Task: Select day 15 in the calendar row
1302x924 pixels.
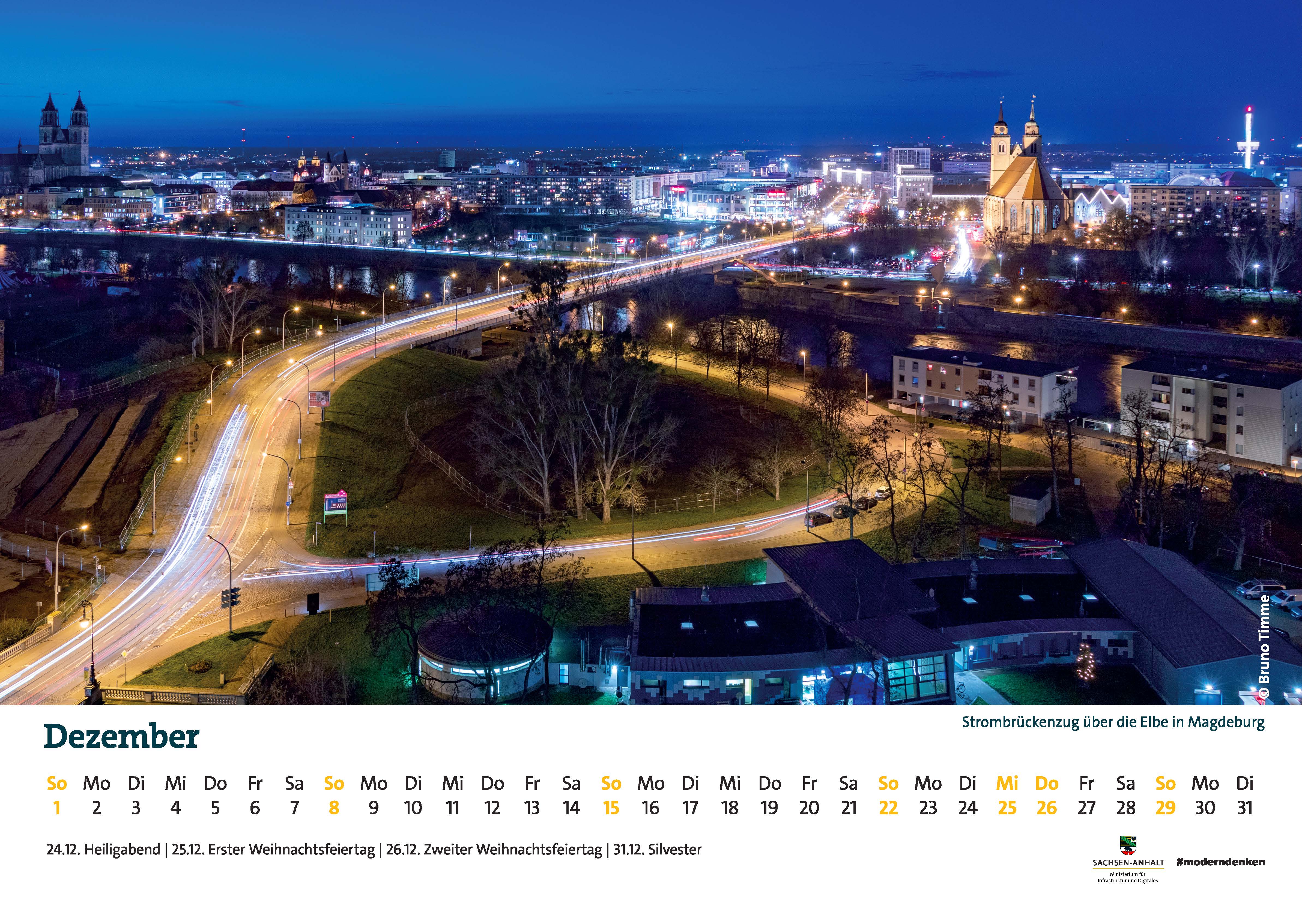Action: point(611,808)
